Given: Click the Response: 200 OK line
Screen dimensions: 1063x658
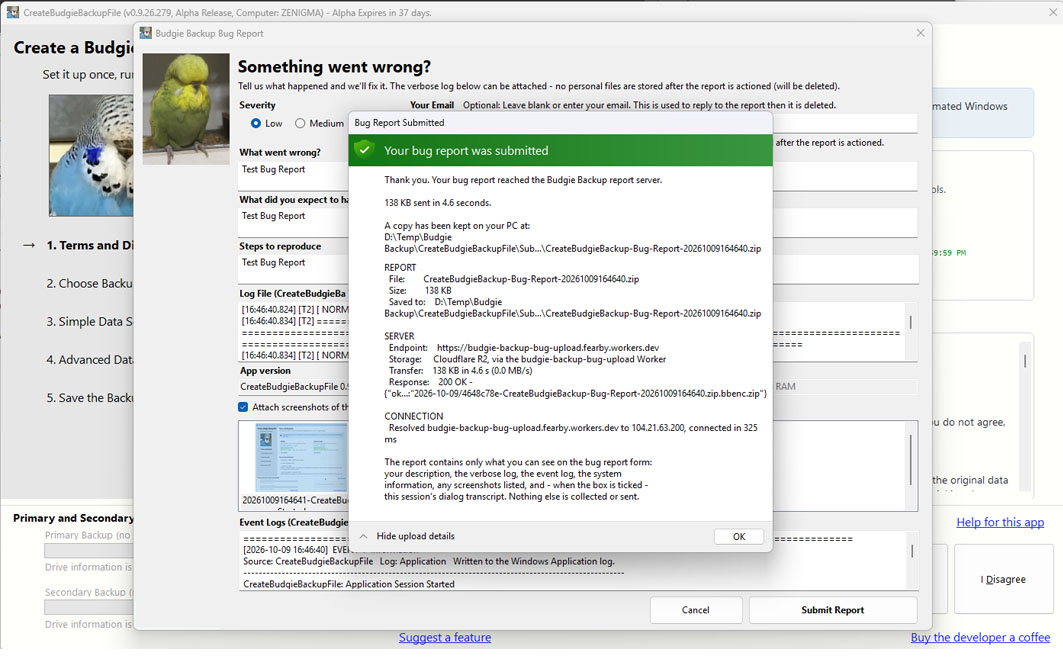Looking at the screenshot, I should [429, 382].
